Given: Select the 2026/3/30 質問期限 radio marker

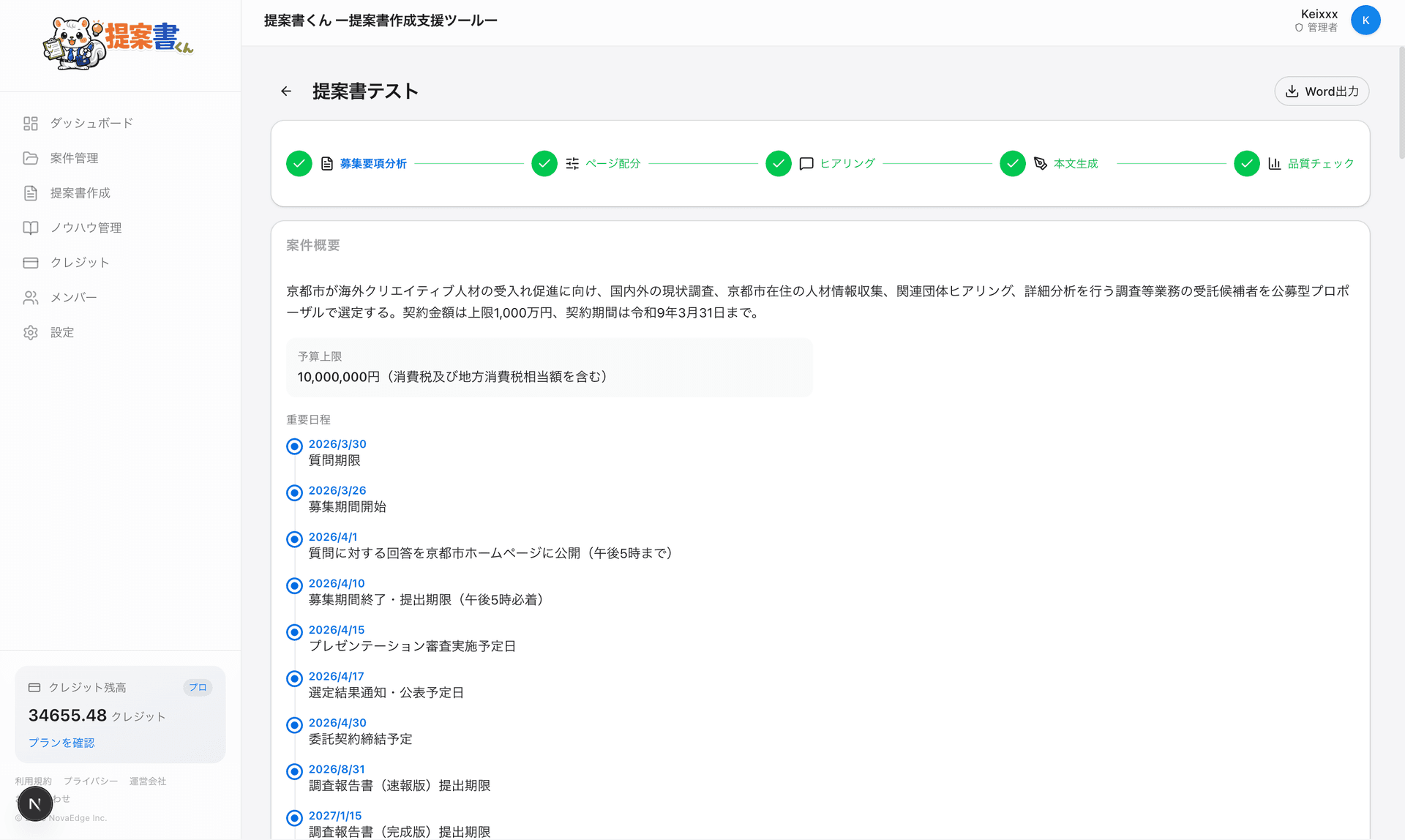Looking at the screenshot, I should tap(294, 446).
